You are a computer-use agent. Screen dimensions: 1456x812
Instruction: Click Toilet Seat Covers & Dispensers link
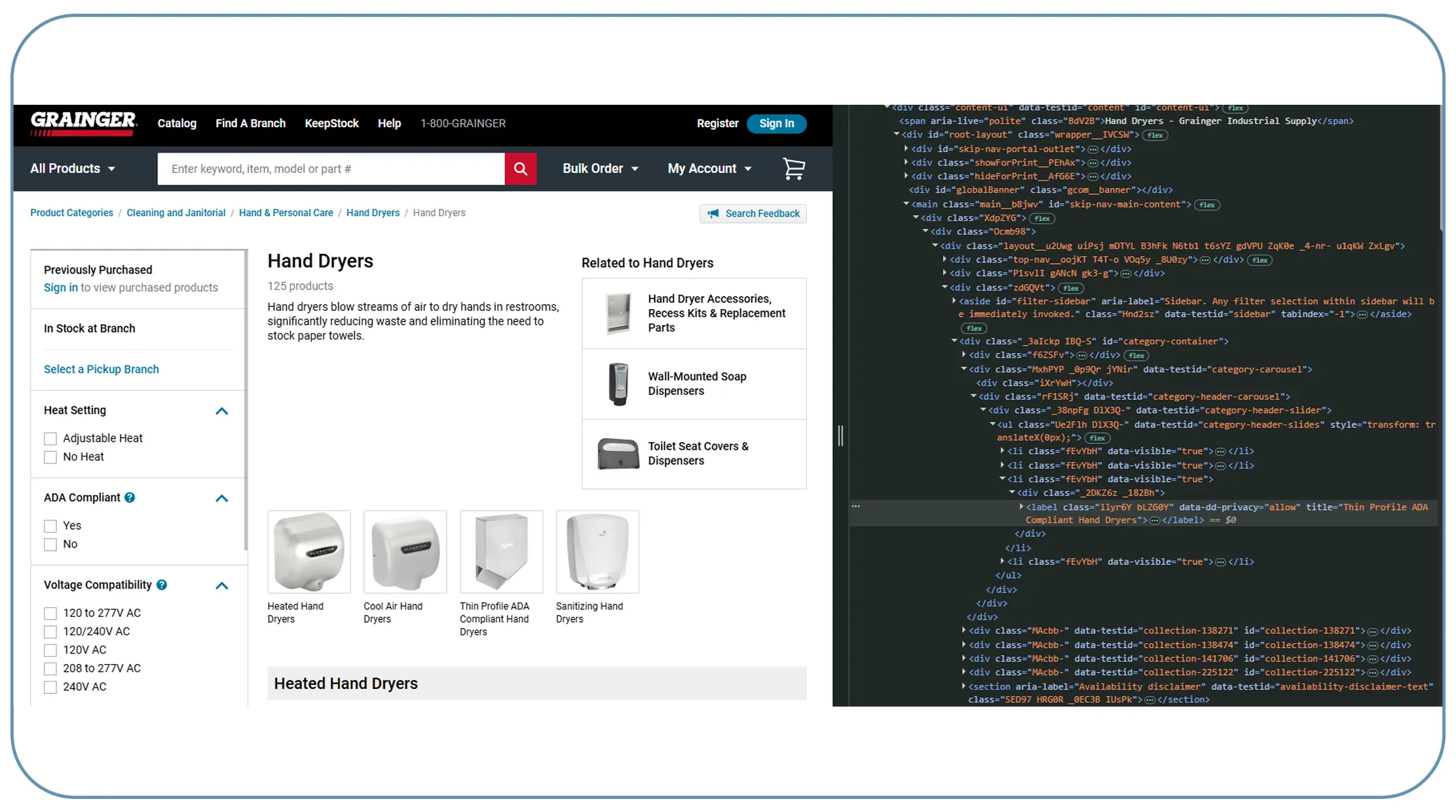coord(698,453)
